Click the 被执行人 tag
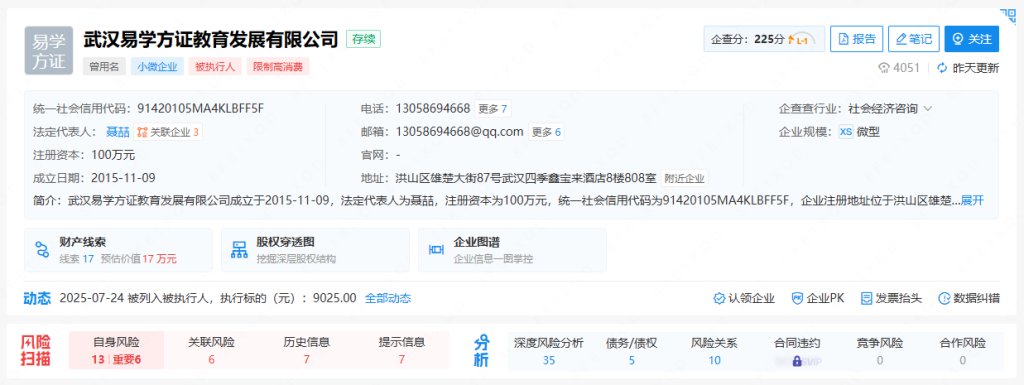The width and height of the screenshot is (1024, 385). [x=215, y=66]
